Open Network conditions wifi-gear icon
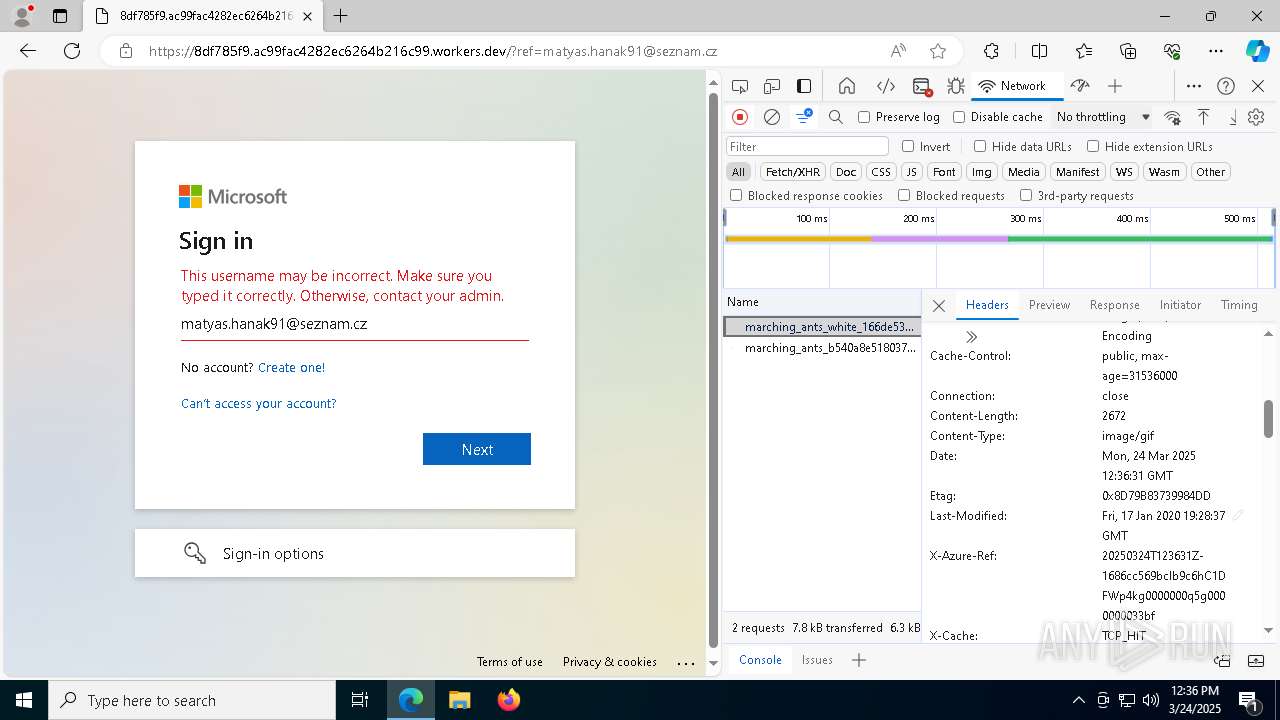The width and height of the screenshot is (1280, 720). click(x=1173, y=117)
